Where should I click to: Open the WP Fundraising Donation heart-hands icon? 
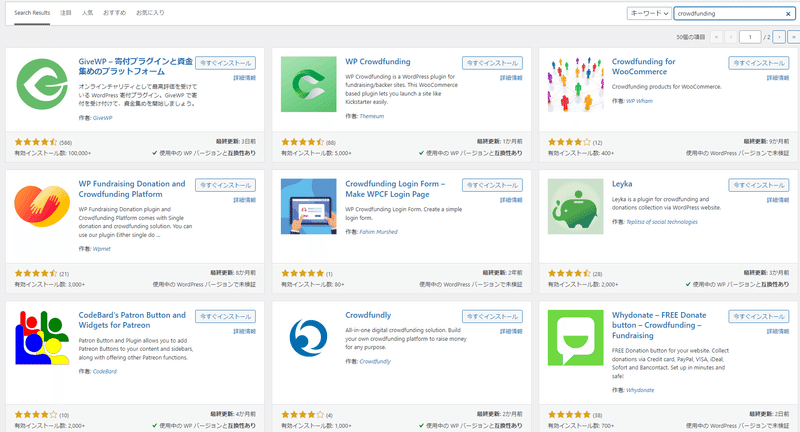pyautogui.click(x=42, y=206)
